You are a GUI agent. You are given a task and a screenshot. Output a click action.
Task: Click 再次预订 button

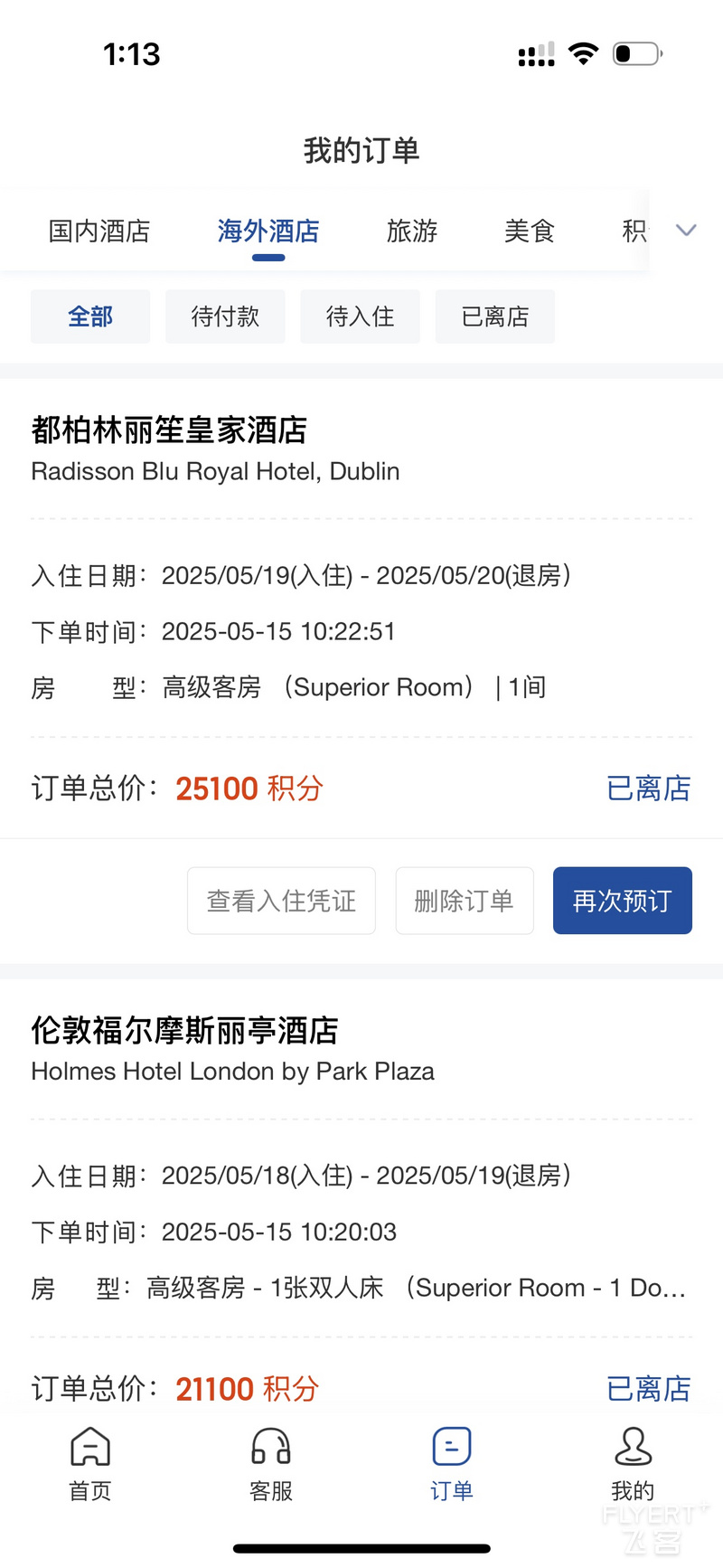623,901
